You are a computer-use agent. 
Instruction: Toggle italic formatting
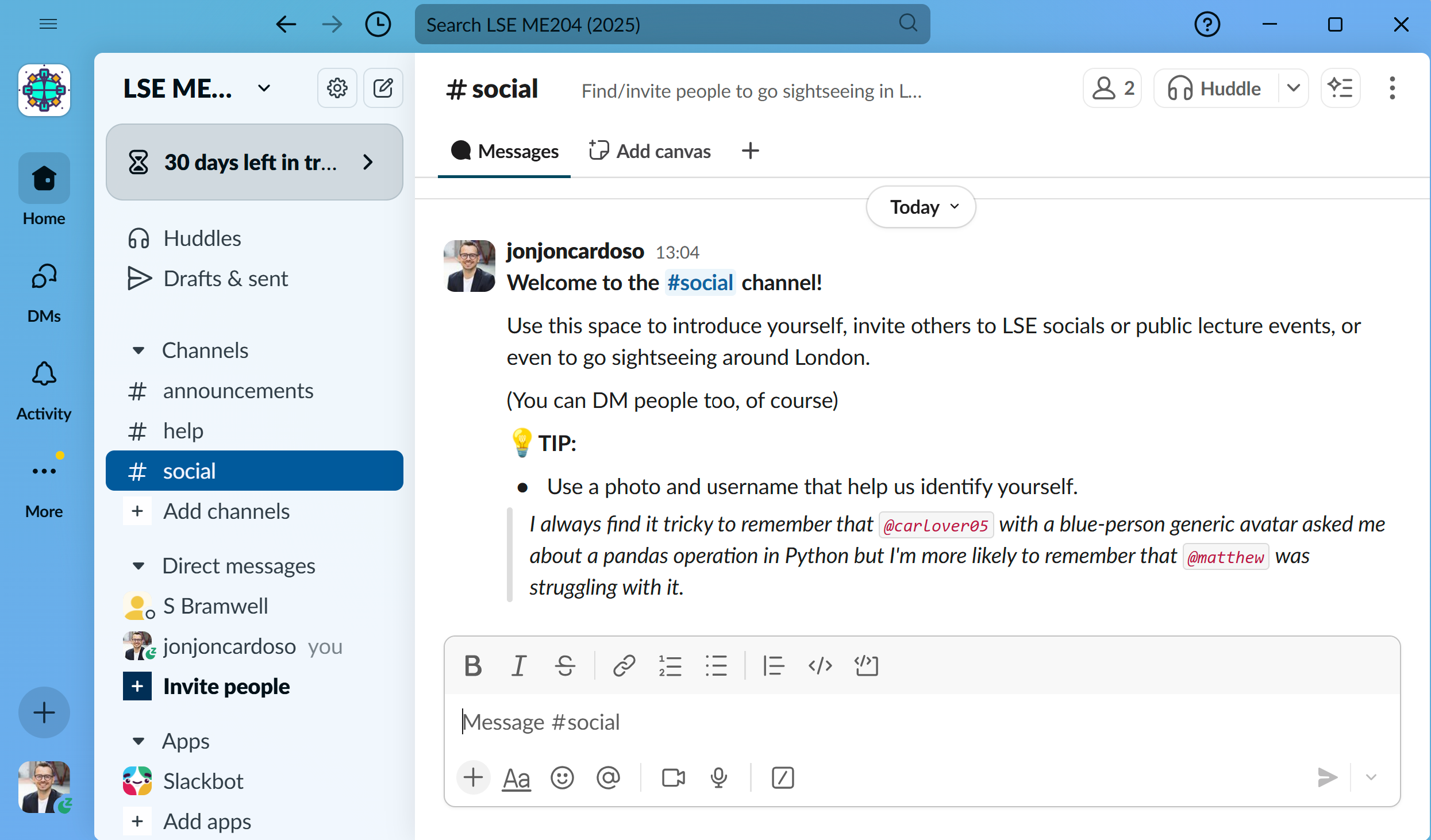(519, 666)
